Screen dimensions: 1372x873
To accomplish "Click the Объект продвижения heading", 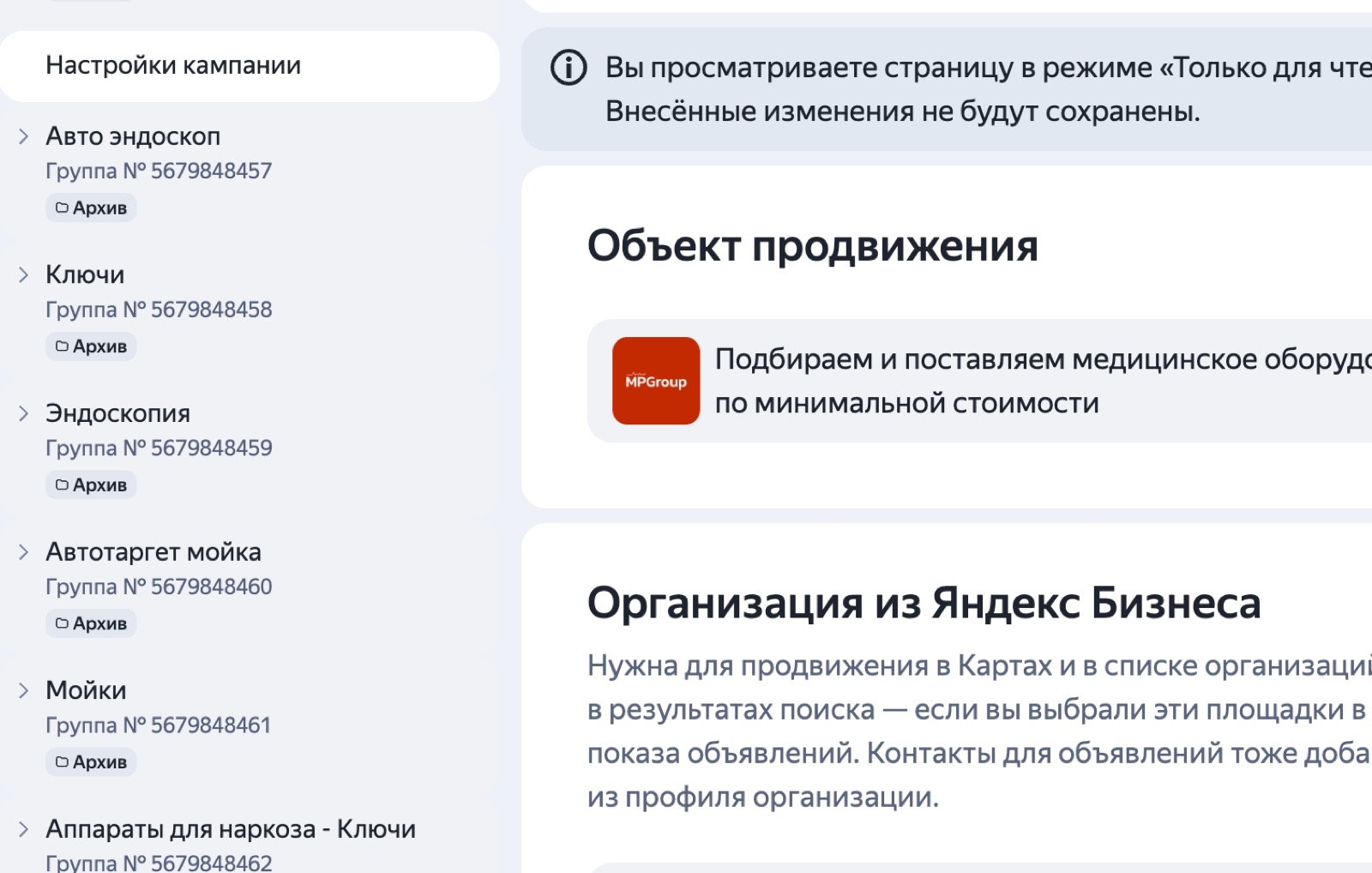I will tap(812, 246).
